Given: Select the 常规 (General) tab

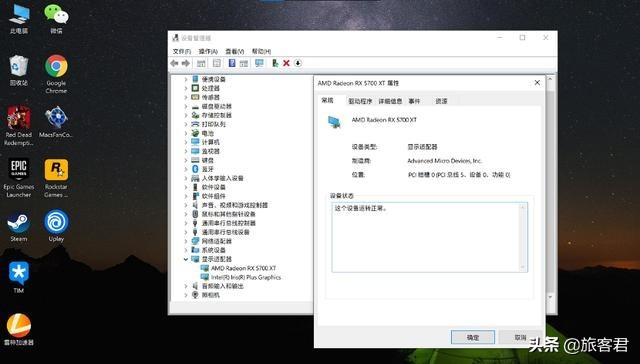Looking at the screenshot, I should pos(327,100).
